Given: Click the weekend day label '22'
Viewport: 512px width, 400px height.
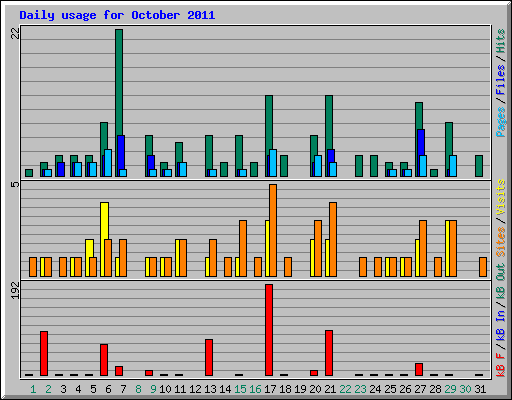Looking at the screenshot, I should (x=345, y=389).
